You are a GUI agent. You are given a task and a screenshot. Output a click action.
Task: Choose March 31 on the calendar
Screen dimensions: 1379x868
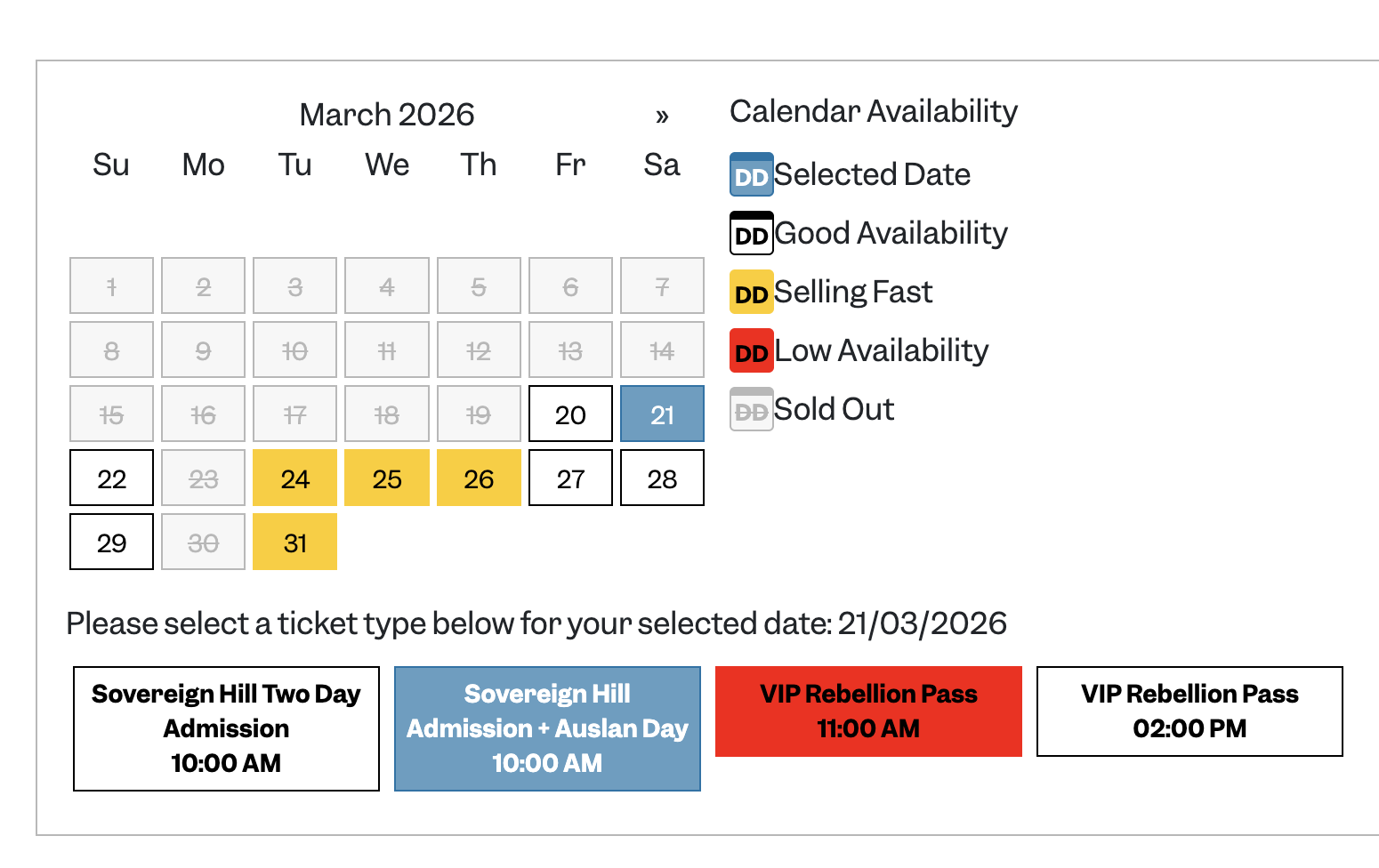tap(294, 542)
